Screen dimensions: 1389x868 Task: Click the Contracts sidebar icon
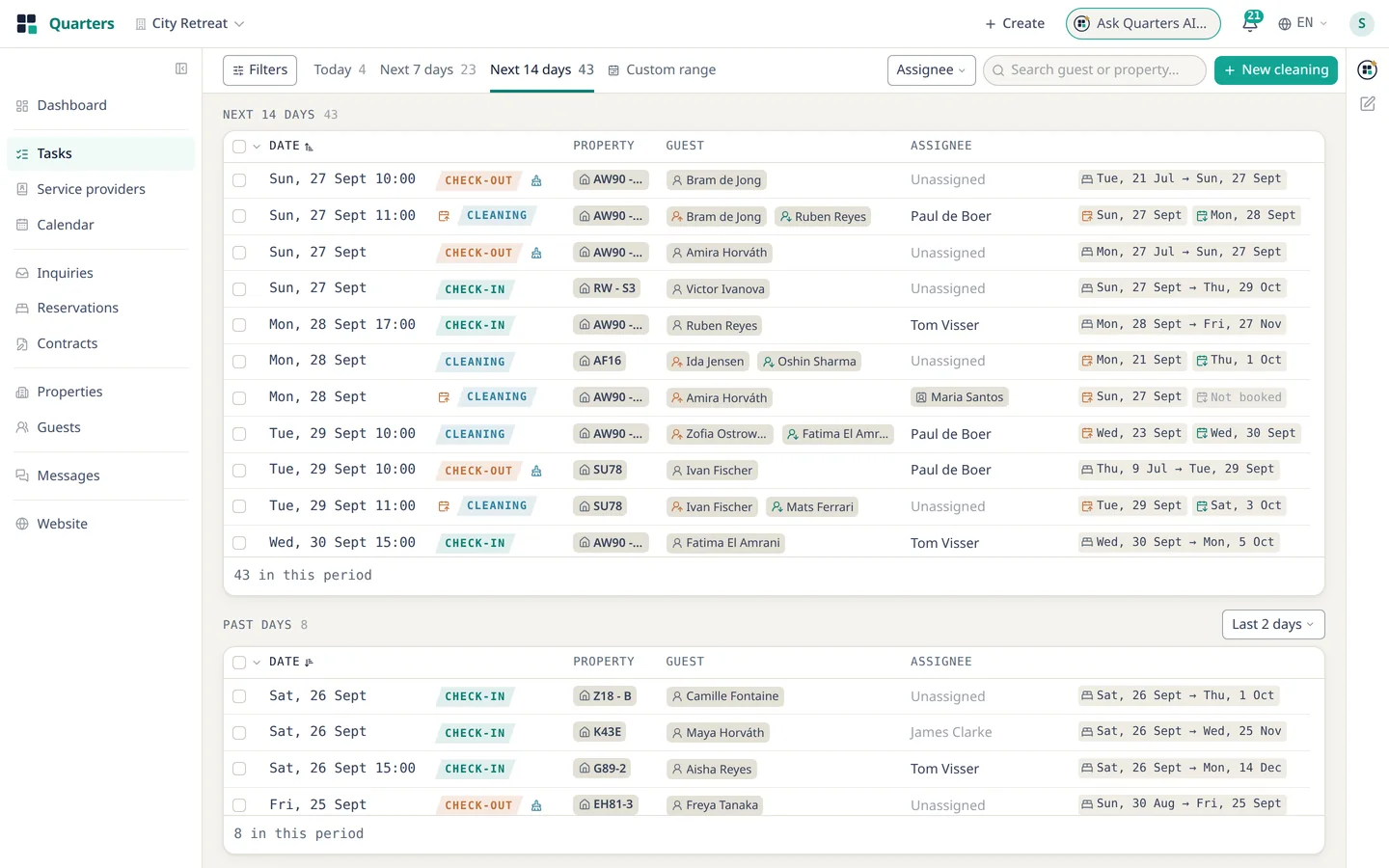click(x=22, y=344)
